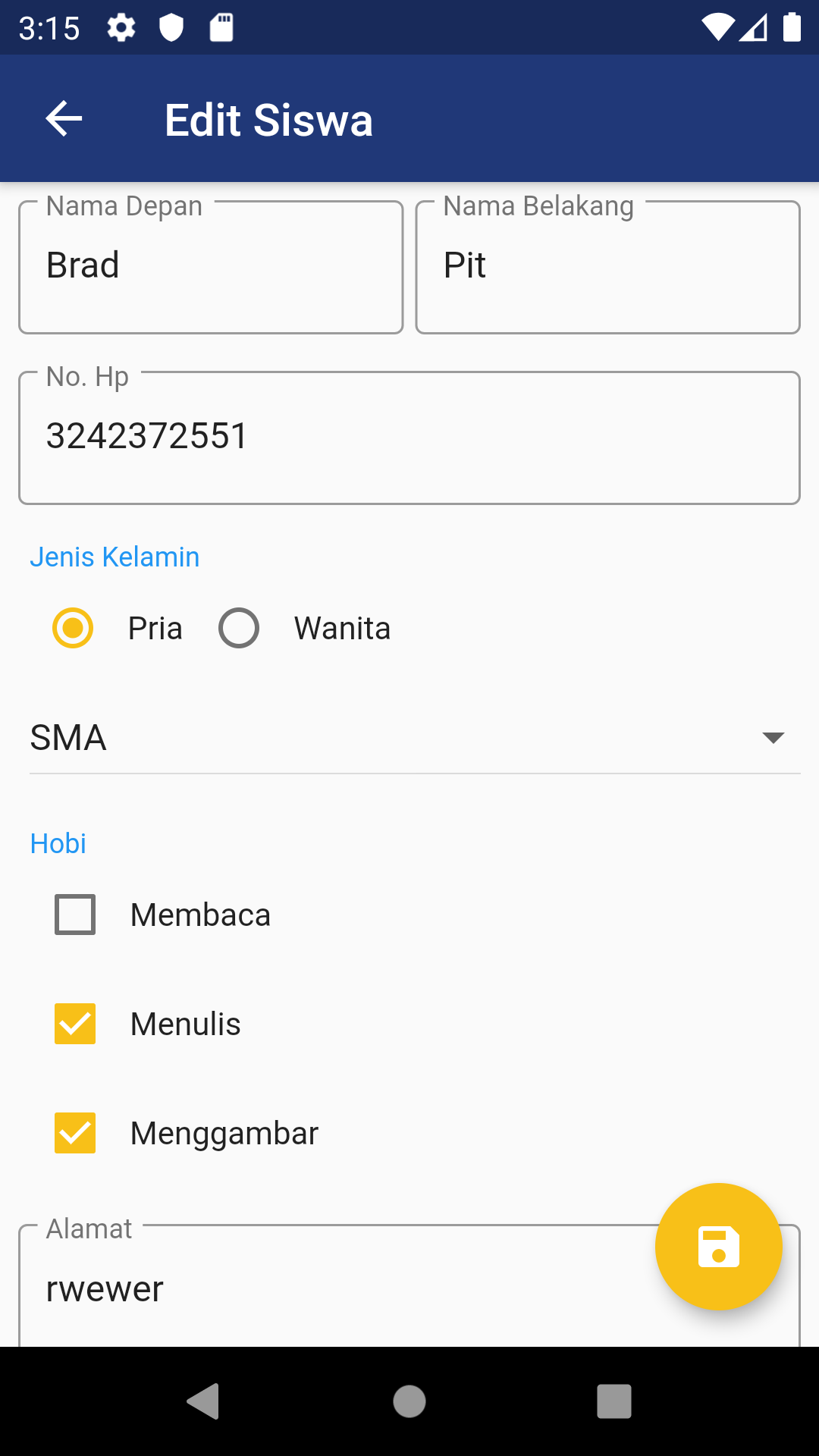Check the Membaca hobby checkbox
This screenshot has width=819, height=1456.
pos(75,915)
